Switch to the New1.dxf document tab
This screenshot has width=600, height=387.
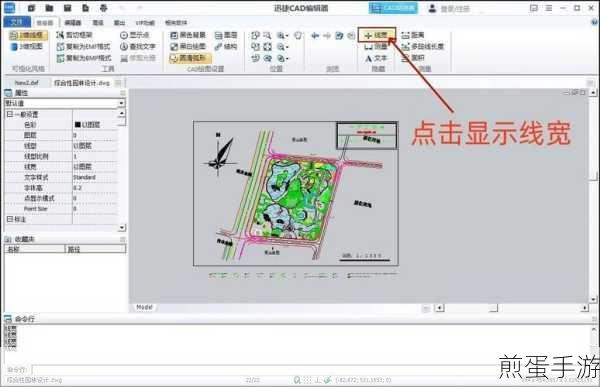26,83
